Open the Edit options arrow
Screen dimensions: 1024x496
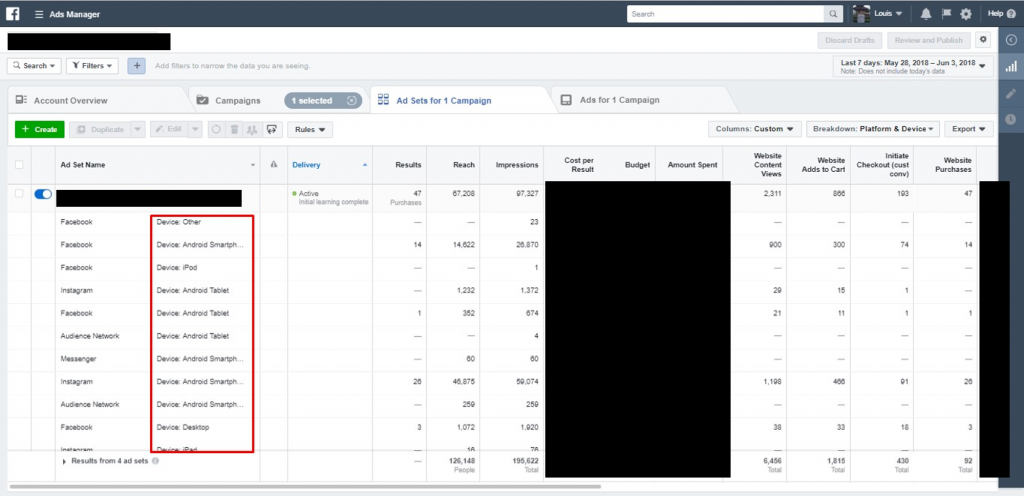[x=195, y=129]
